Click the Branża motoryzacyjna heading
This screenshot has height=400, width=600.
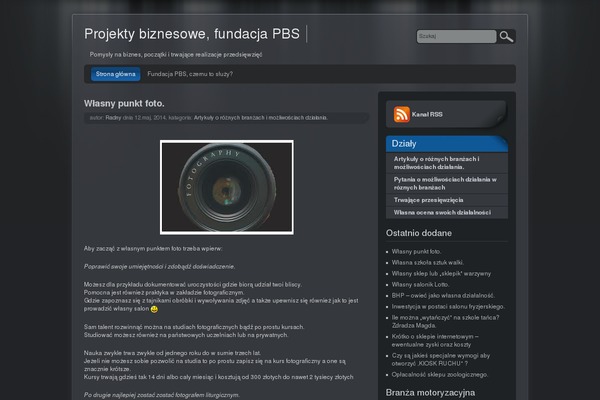430,393
